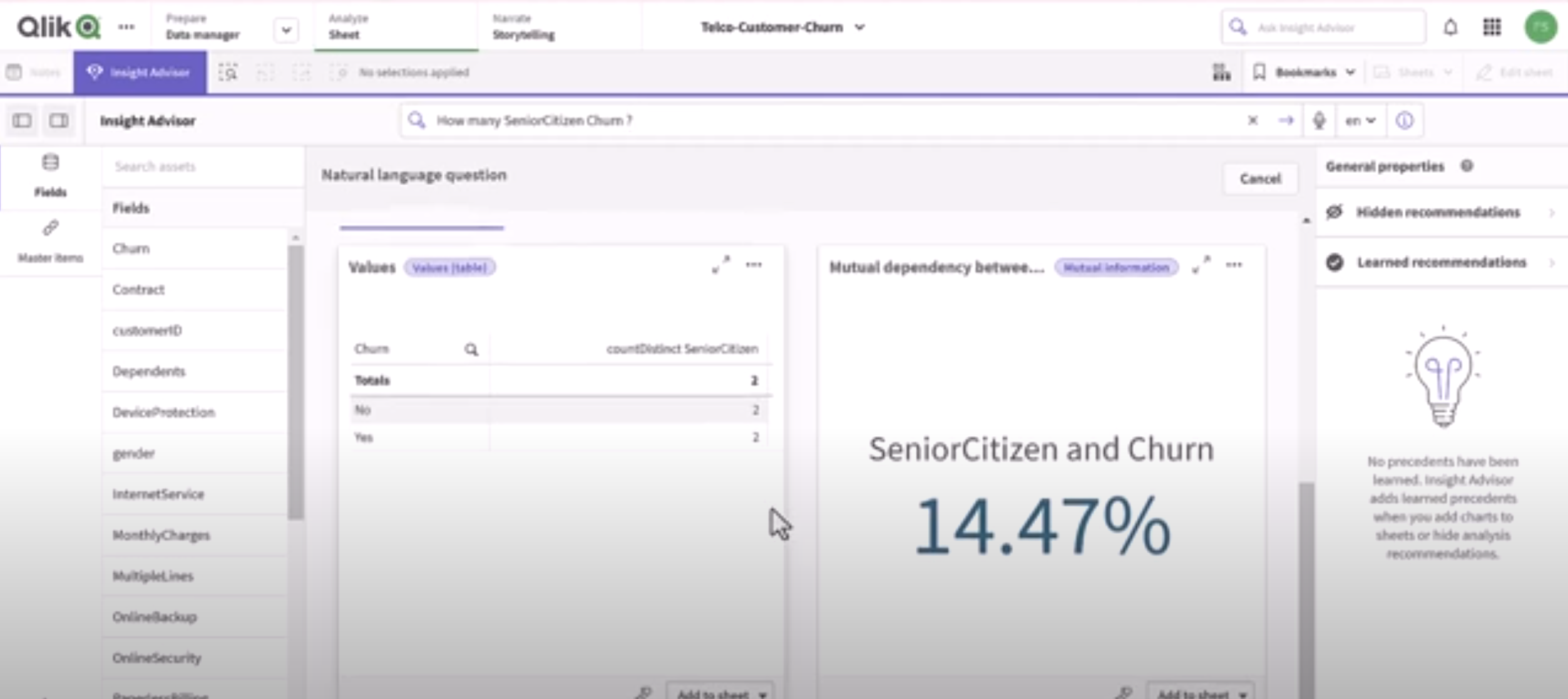Click the info icon beside language selector
Image resolution: width=1568 pixels, height=699 pixels.
1404,120
